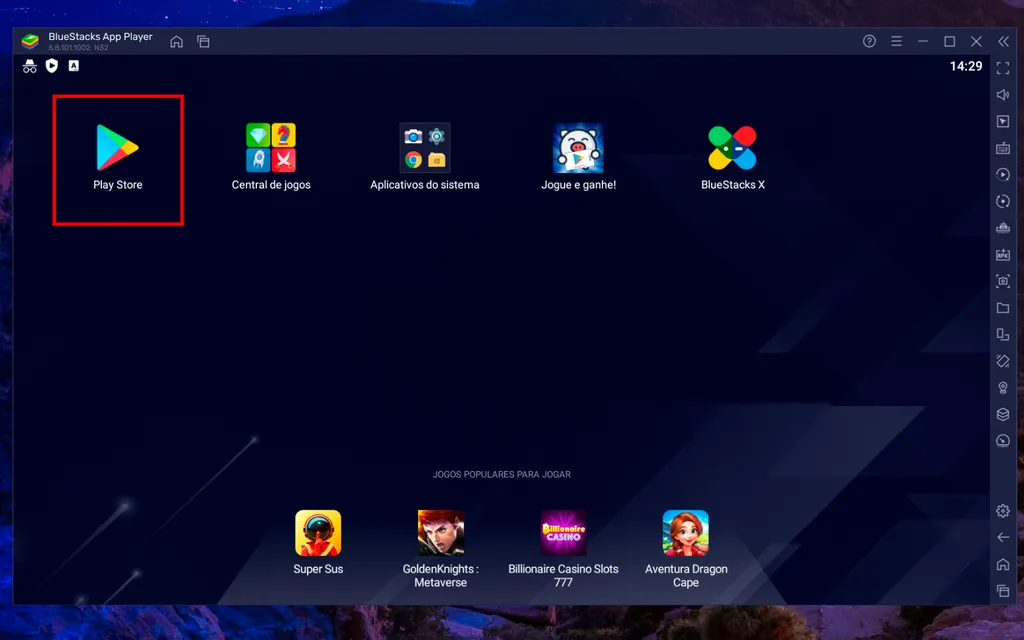The width and height of the screenshot is (1024, 640).
Task: Toggle the mouse cursor lock icon
Action: point(1003,121)
